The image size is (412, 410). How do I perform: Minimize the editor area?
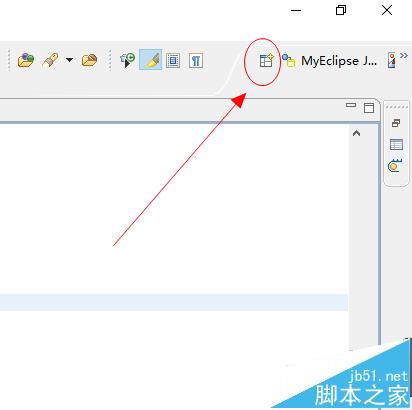(x=351, y=105)
